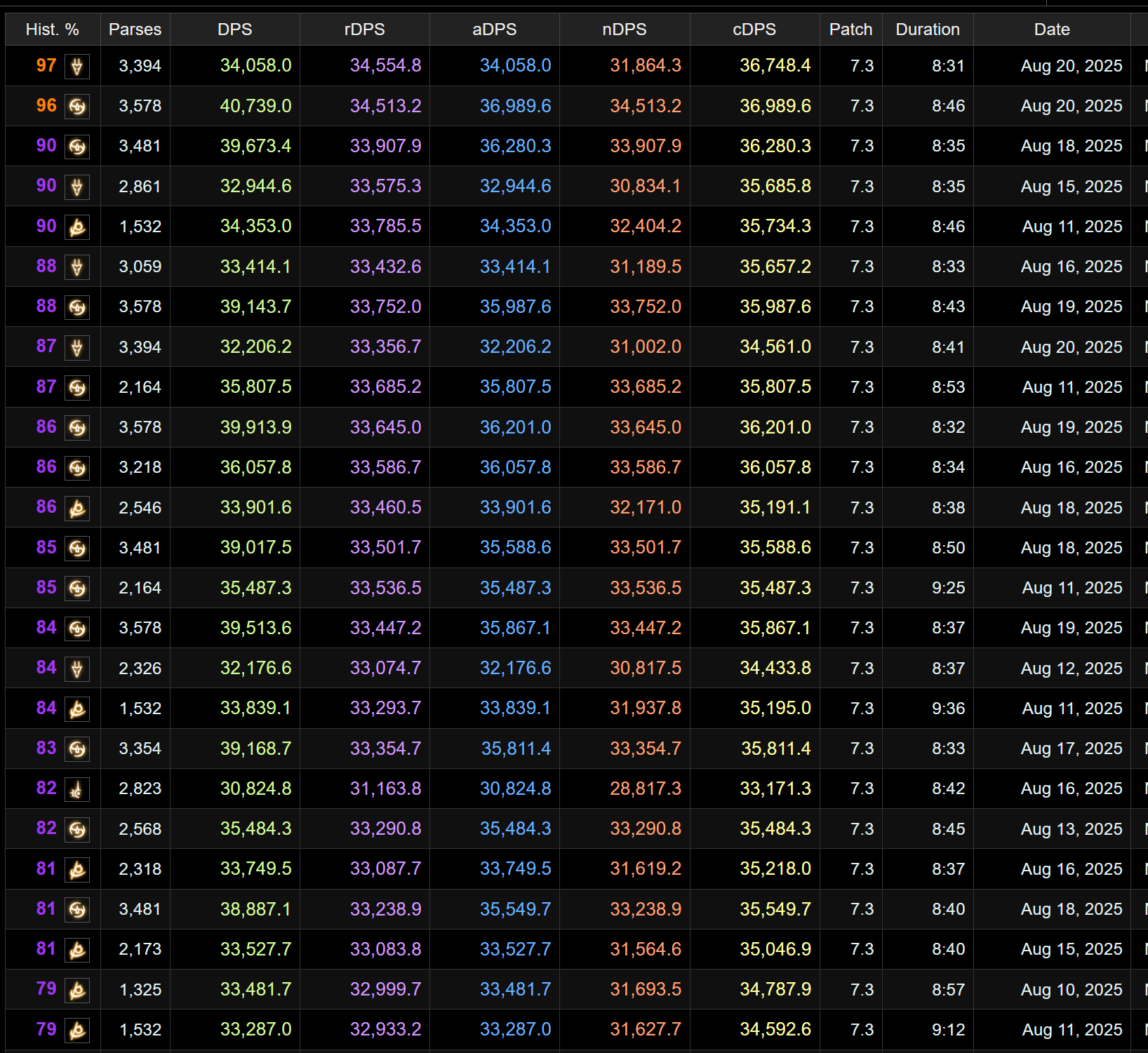Select the historical percentile value 97

click(46, 65)
